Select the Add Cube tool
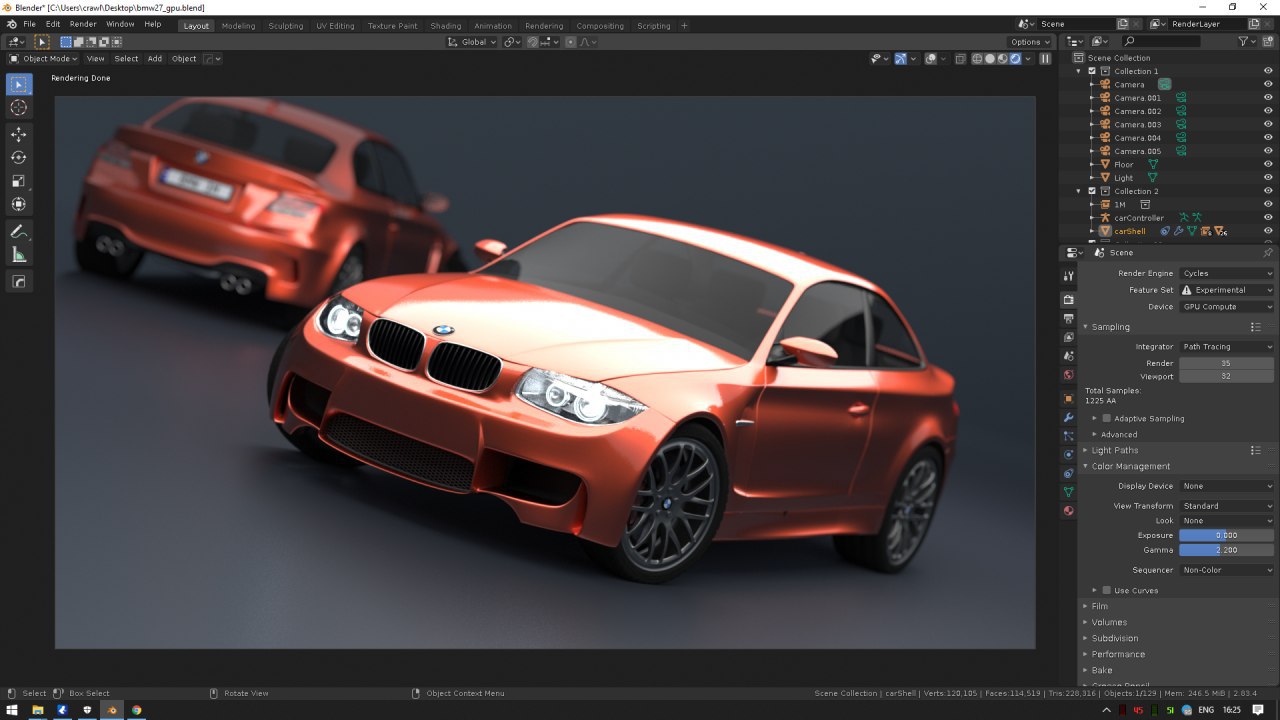Screen dimensions: 1280x720 click(x=18, y=282)
